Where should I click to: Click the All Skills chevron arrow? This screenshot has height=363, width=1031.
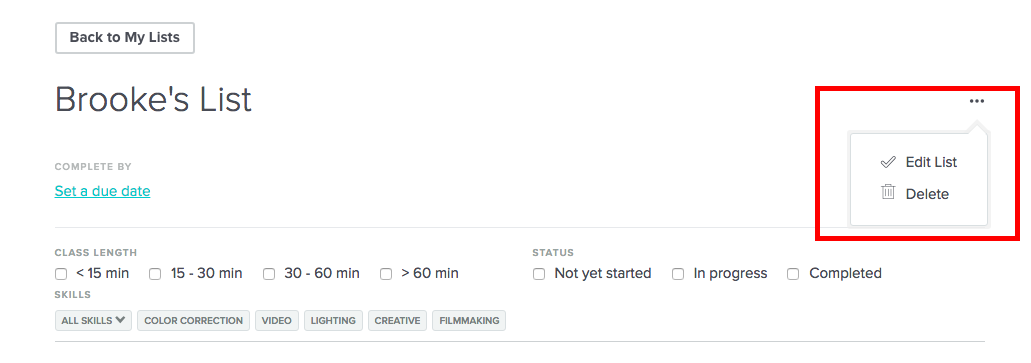120,320
